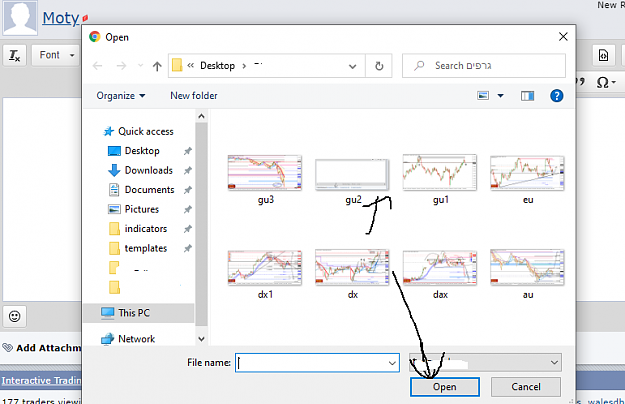Viewport: 625px width, 404px height.
Task: Select the au chart thumbnail
Action: pyautogui.click(x=527, y=267)
